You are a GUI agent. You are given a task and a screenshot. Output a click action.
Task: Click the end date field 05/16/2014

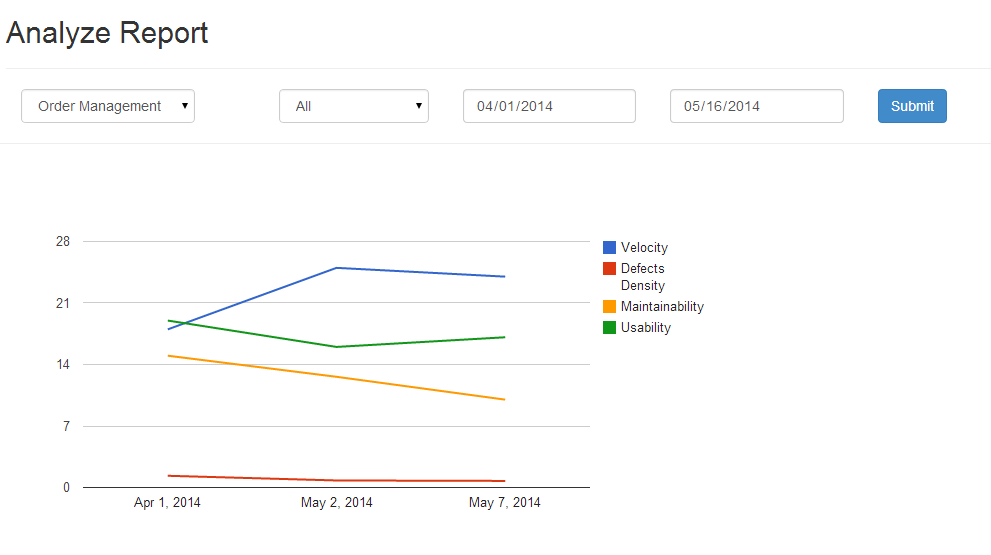tap(757, 106)
